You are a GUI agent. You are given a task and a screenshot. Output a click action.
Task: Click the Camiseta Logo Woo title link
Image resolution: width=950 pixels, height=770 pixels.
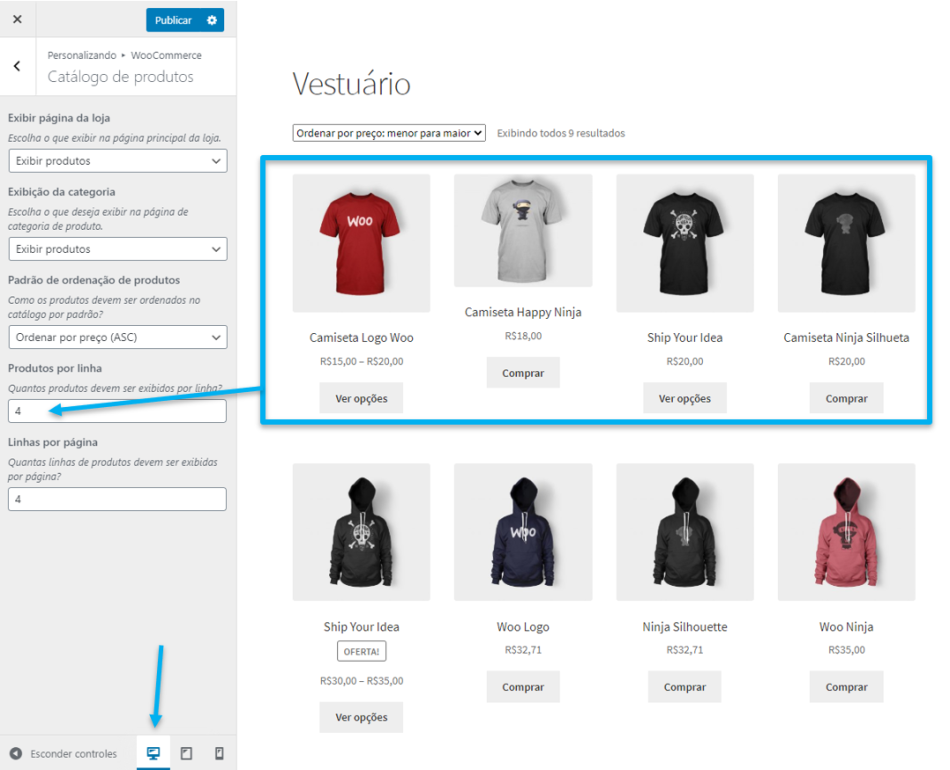coord(361,338)
